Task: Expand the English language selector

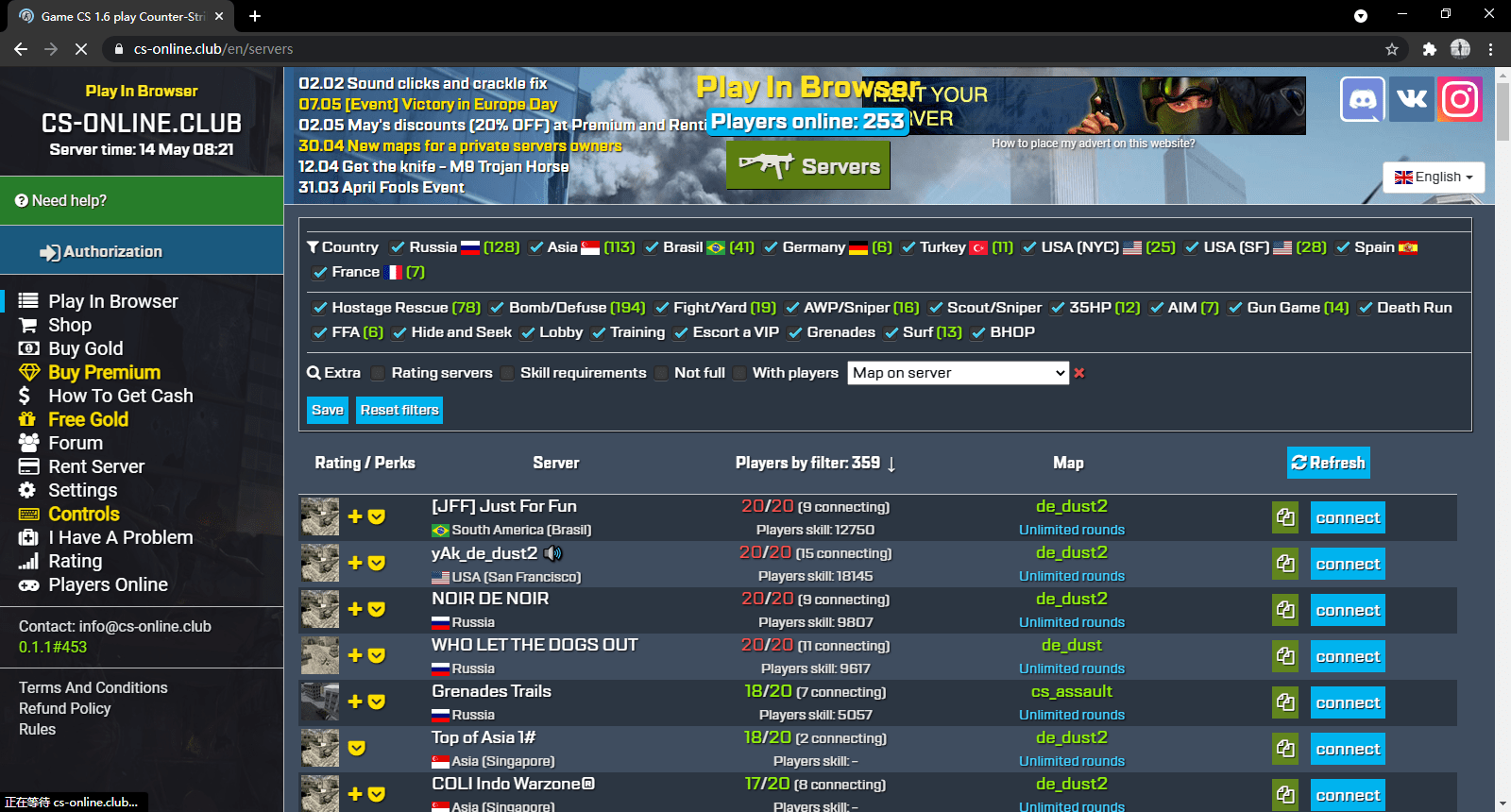Action: tap(1434, 177)
